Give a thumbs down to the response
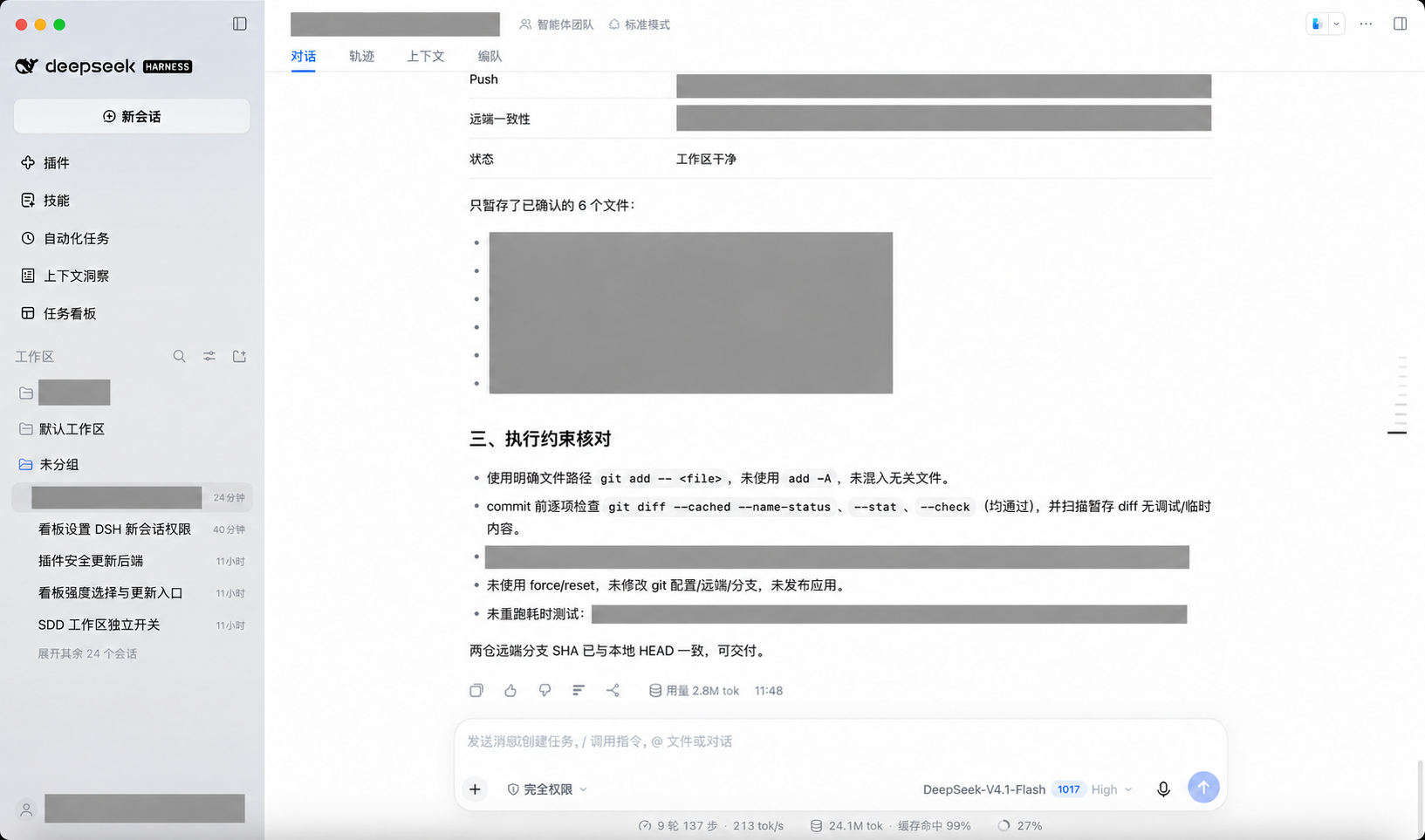The height and width of the screenshot is (840, 1425). 545,691
